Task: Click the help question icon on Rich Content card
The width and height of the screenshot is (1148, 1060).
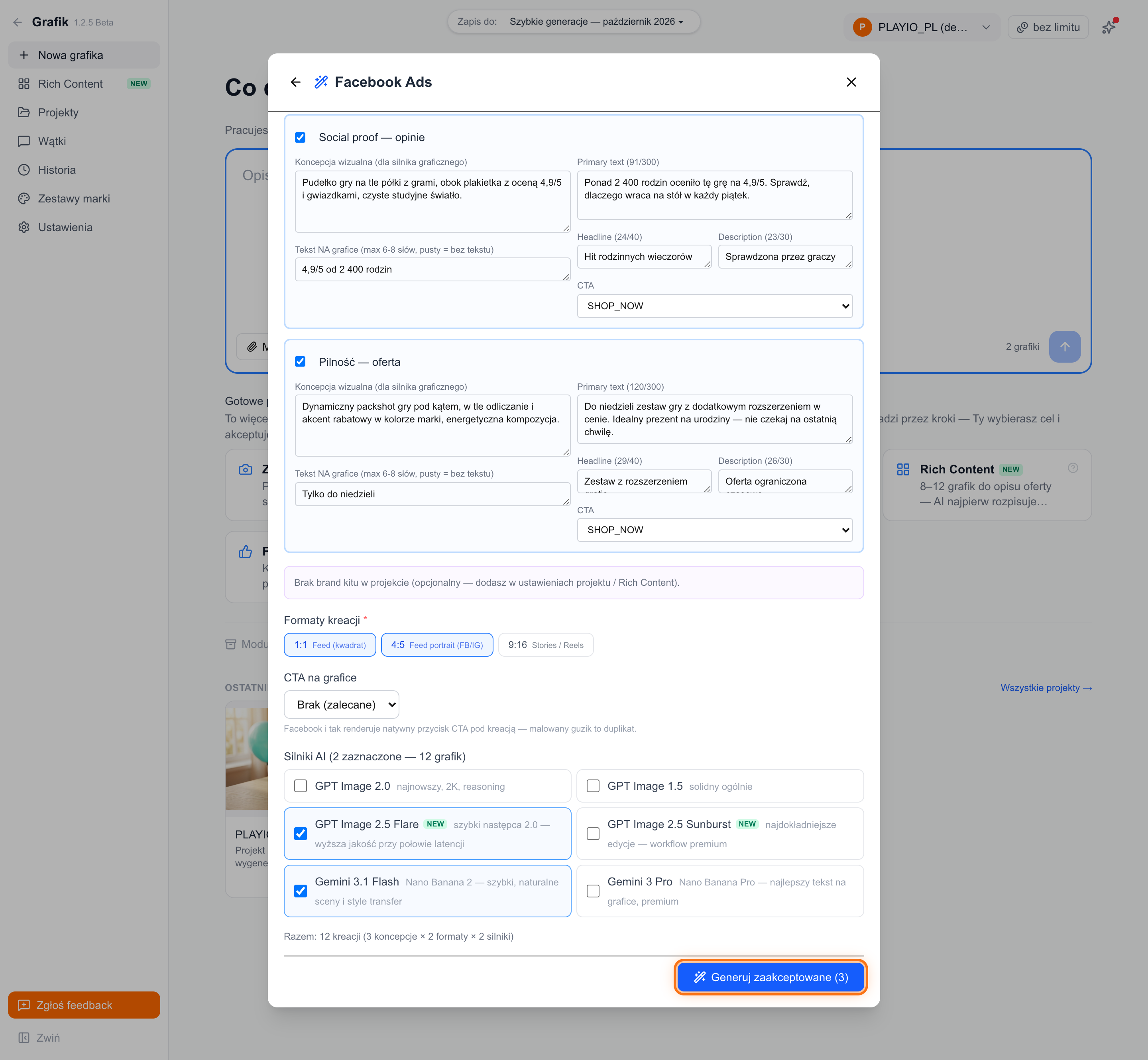Action: 1073,468
